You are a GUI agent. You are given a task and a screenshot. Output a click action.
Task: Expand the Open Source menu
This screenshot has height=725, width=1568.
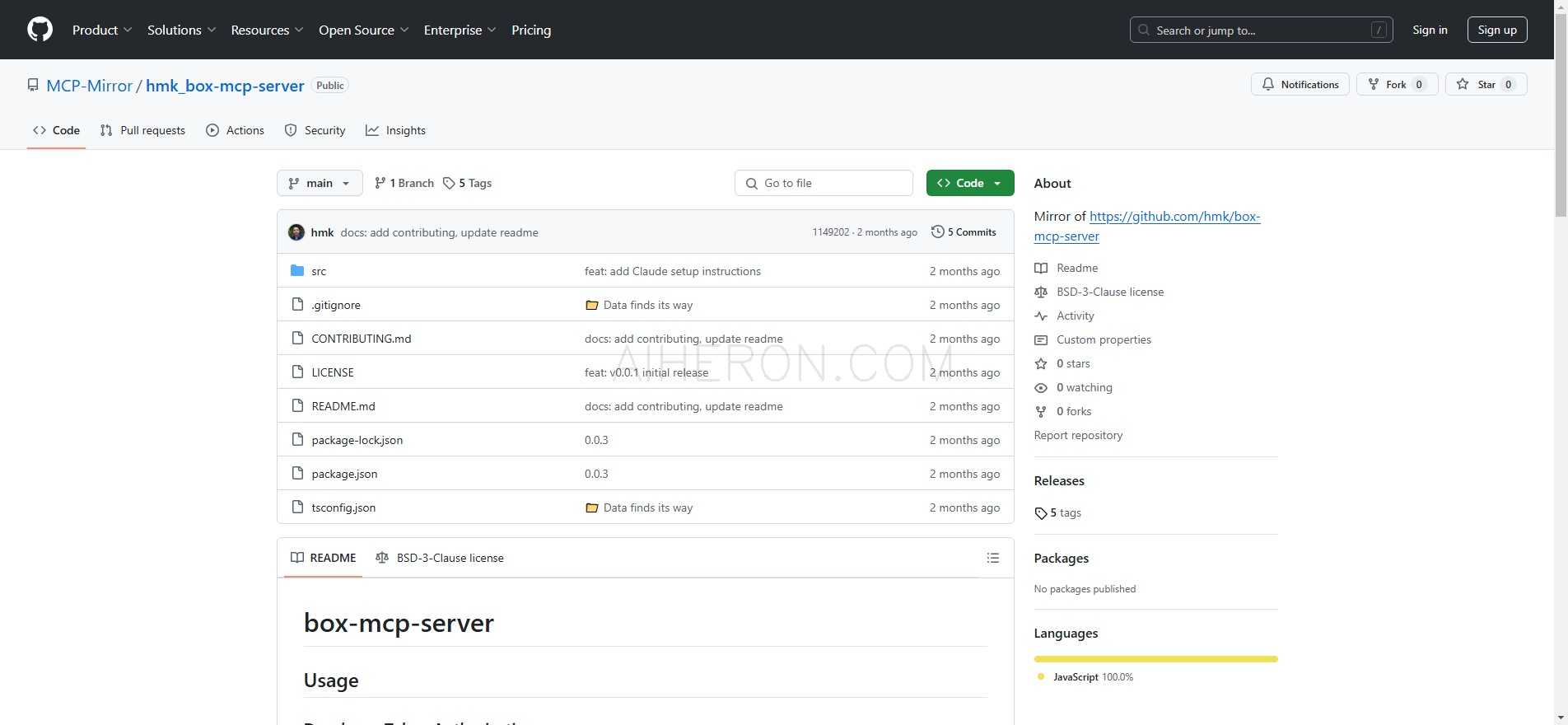coord(364,30)
